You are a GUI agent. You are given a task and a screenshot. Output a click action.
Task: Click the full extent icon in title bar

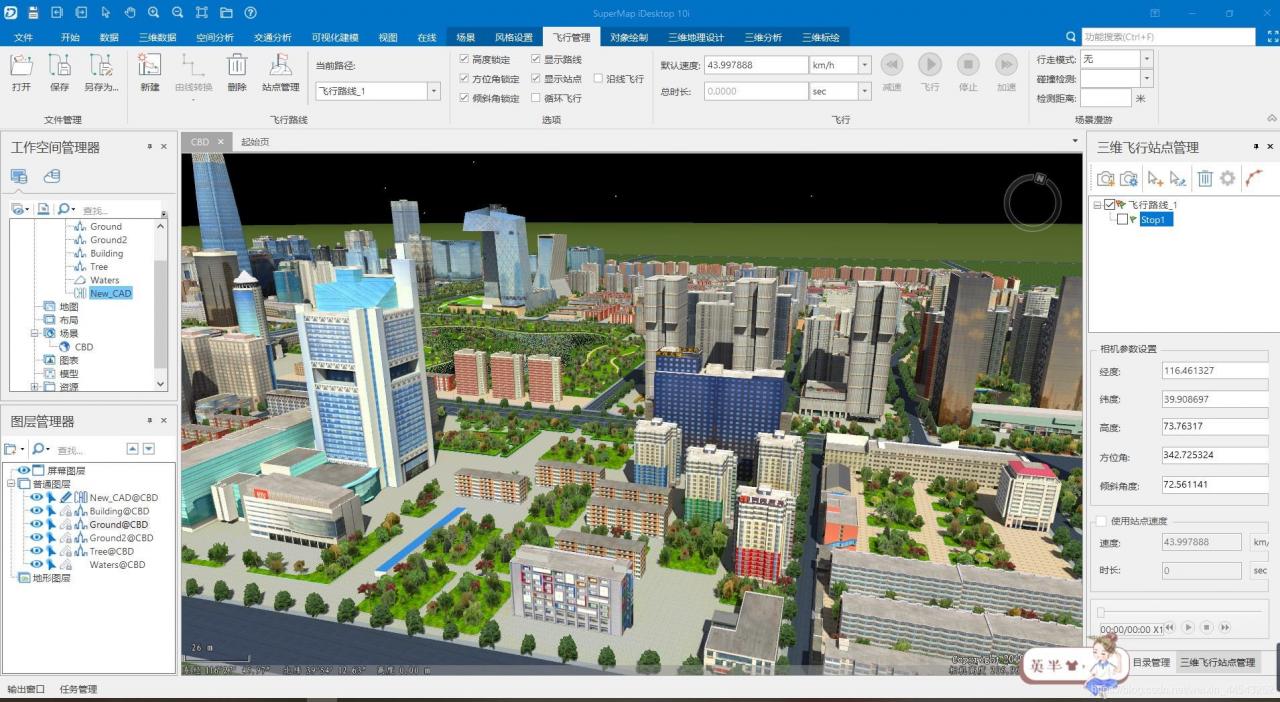[x=202, y=13]
